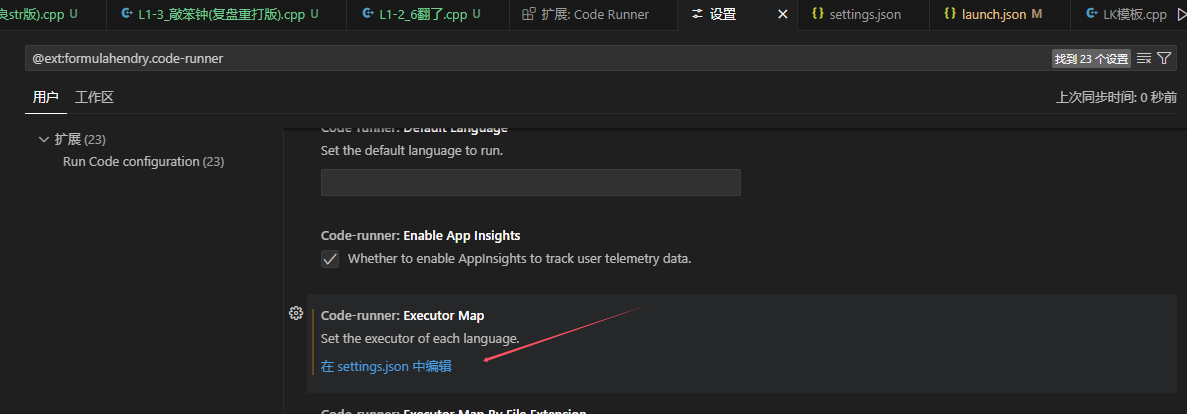The image size is (1187, 414).
Task: Click 'Set the default language to run.' text
Action: click(x=412, y=151)
